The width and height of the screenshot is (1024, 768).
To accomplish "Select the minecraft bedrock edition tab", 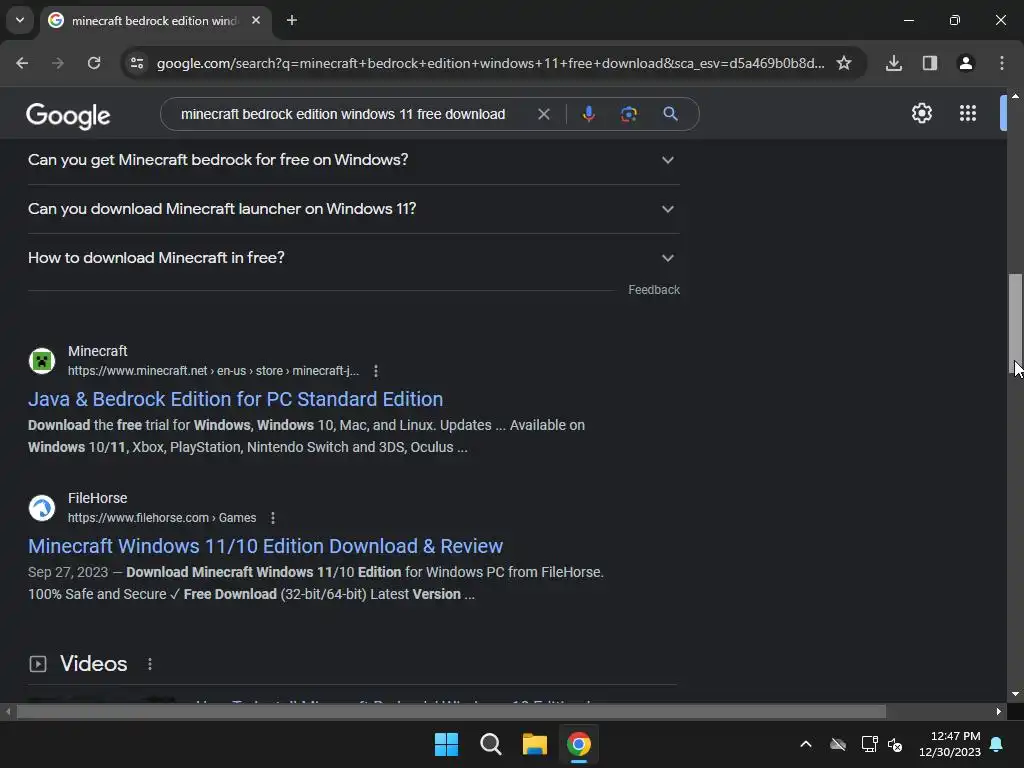I will [x=154, y=21].
